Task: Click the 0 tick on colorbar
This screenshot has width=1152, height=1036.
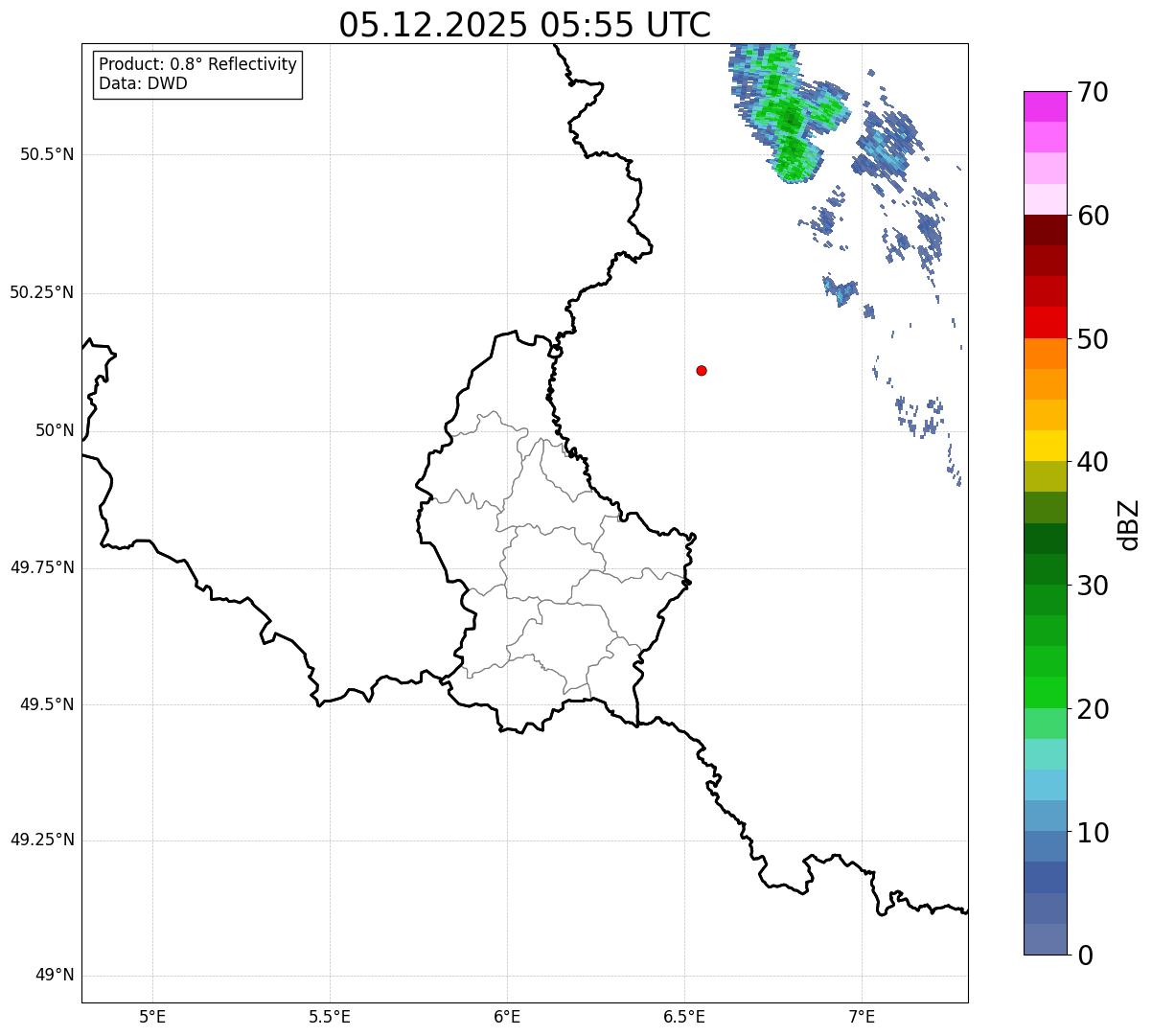Action: [x=1084, y=955]
